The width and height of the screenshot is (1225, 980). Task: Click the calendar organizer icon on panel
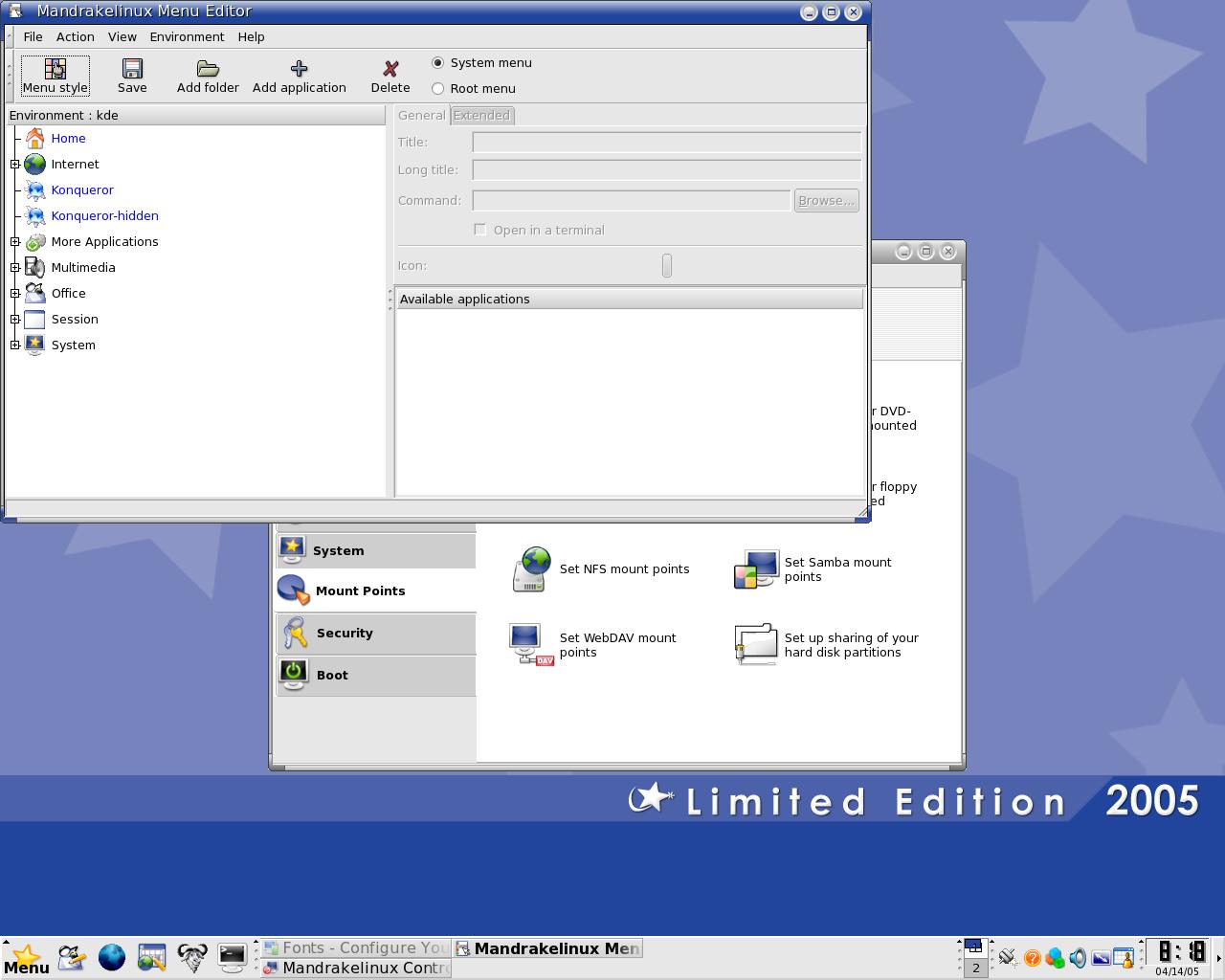pos(151,957)
